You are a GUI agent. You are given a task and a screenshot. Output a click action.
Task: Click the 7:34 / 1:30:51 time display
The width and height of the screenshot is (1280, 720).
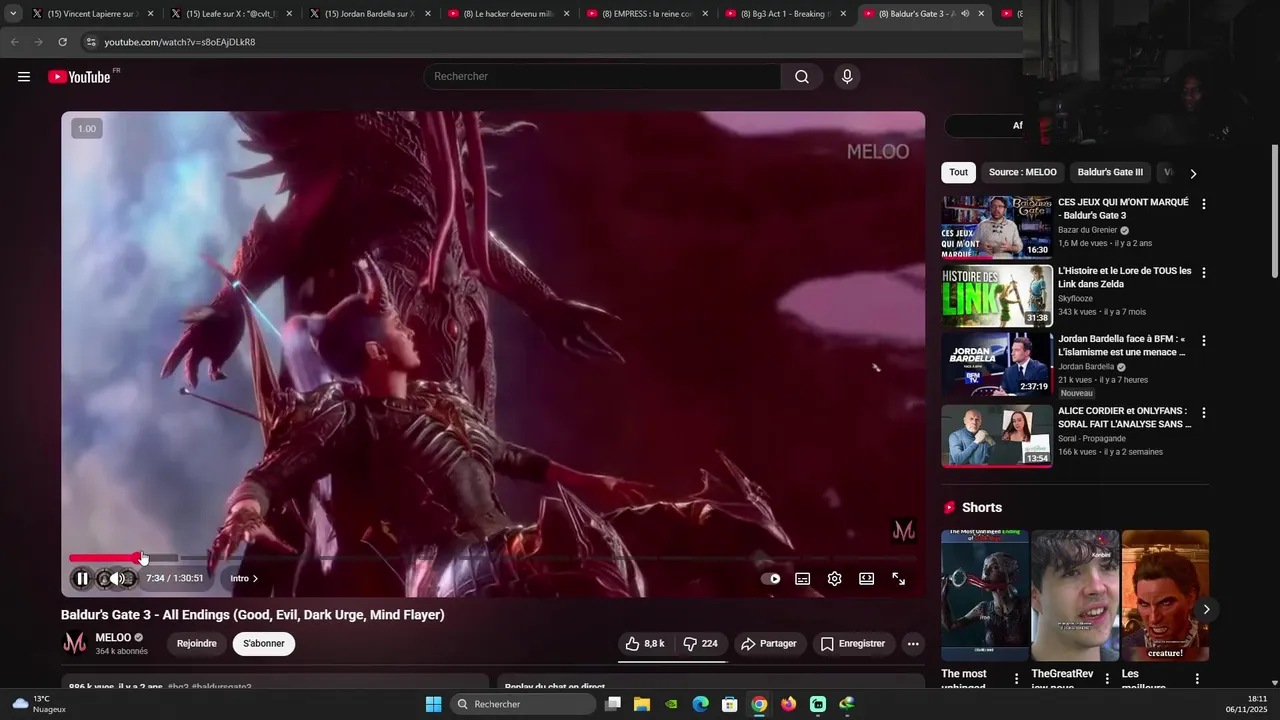pyautogui.click(x=175, y=578)
